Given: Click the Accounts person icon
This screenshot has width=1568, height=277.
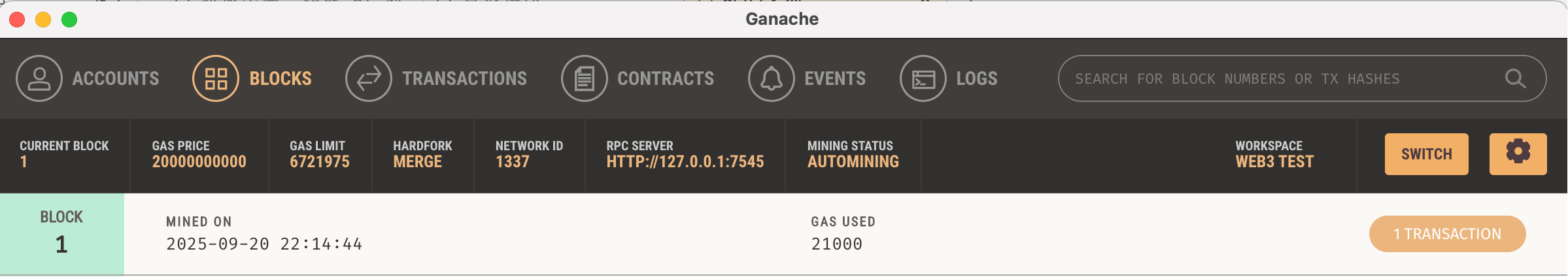Looking at the screenshot, I should click(39, 78).
